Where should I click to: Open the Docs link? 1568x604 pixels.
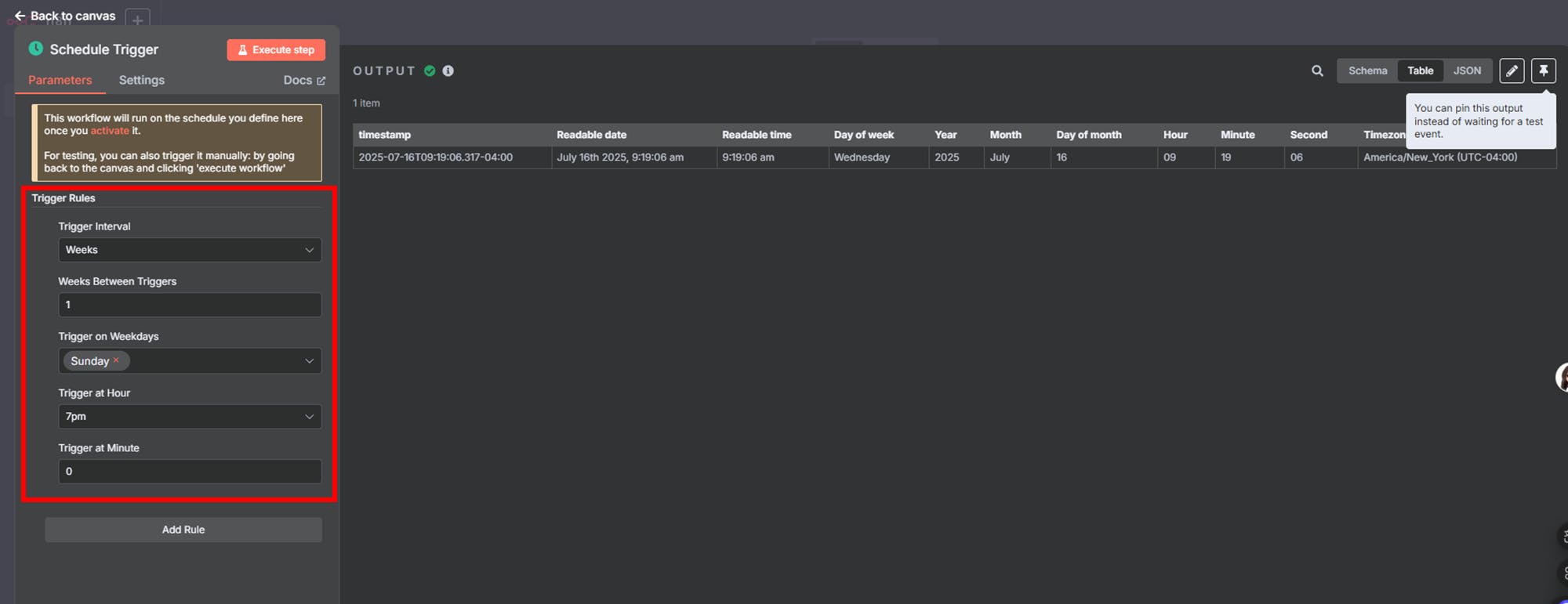[303, 80]
